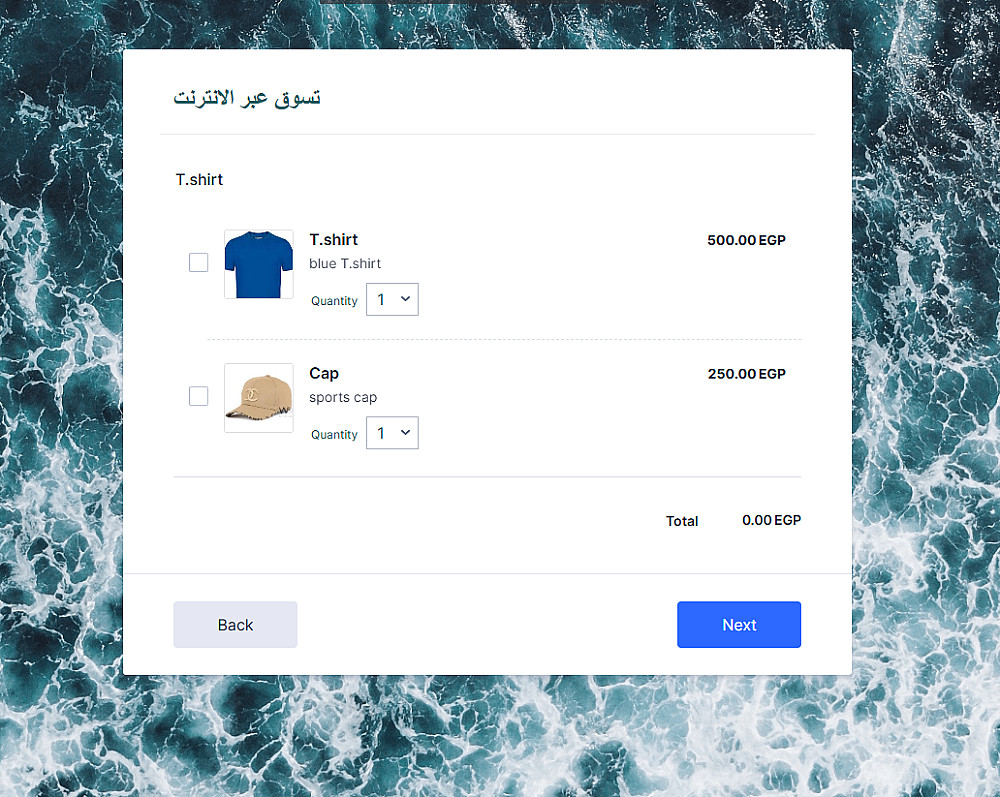Screen dimensions: 1000x797
Task: Click the Arabic page title heading
Action: click(x=247, y=98)
